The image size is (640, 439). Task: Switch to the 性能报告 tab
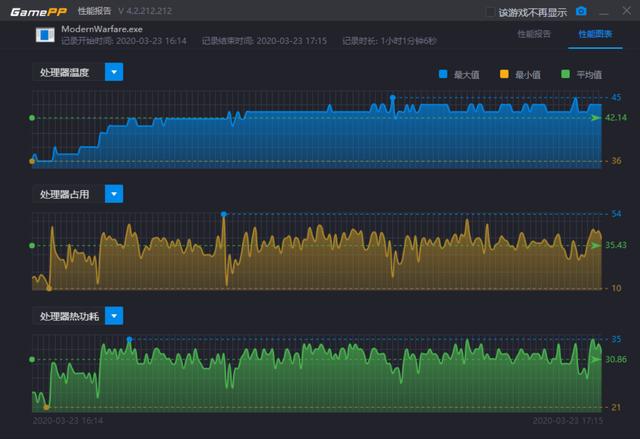[x=534, y=34]
